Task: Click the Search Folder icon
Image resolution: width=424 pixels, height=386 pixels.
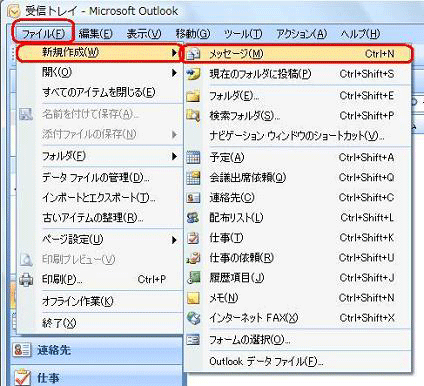Action: (193, 116)
